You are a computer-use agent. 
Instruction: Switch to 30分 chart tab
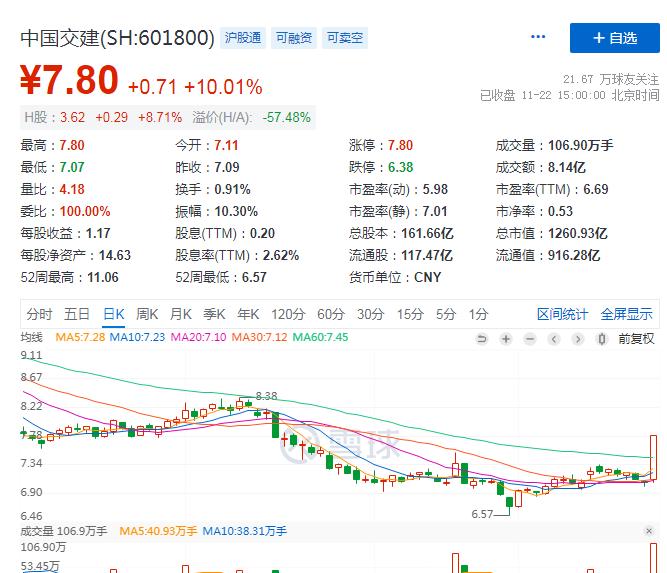point(371,314)
